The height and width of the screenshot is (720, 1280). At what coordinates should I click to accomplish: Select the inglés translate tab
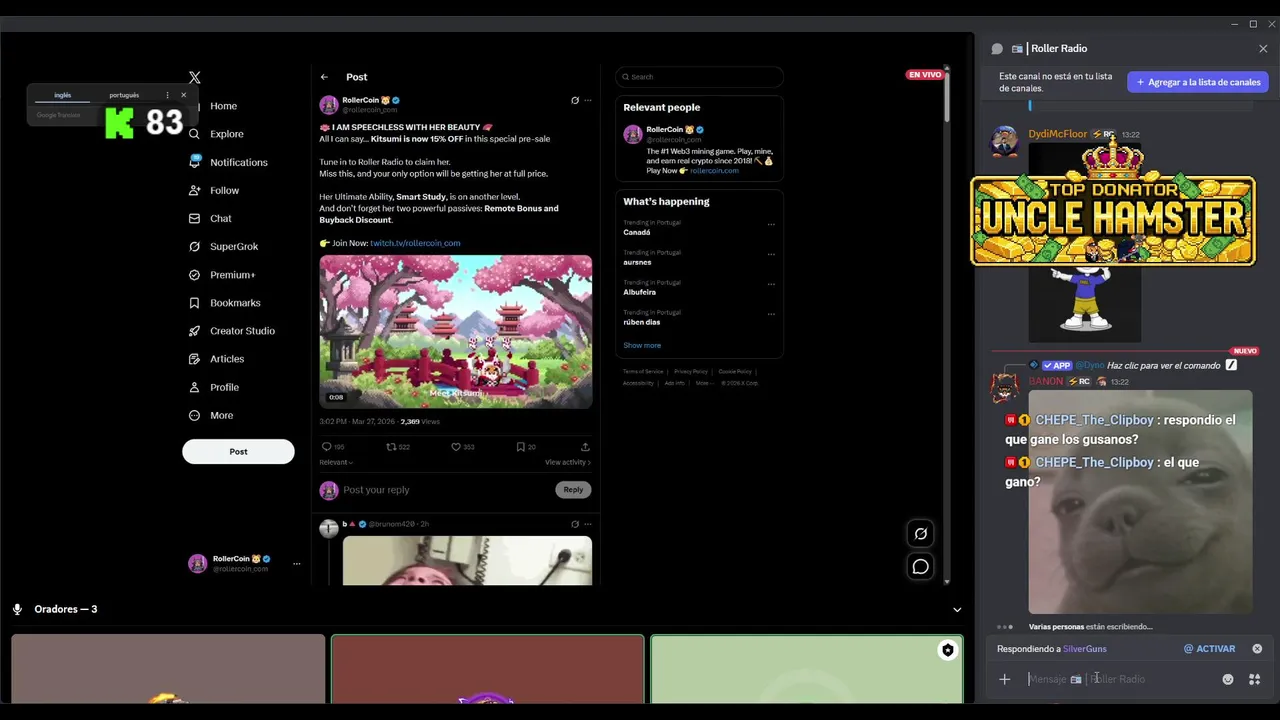click(x=62, y=95)
